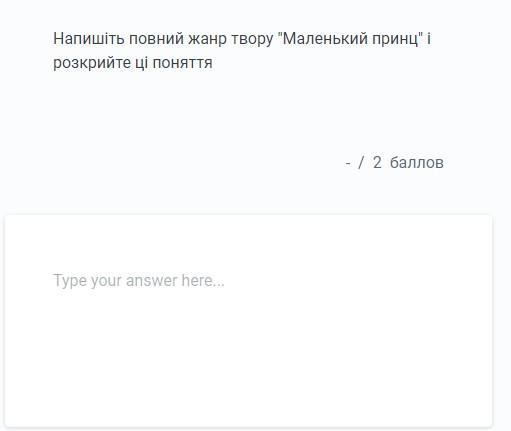
Task: Click the slash separator in the score
Action: click(x=361, y=163)
